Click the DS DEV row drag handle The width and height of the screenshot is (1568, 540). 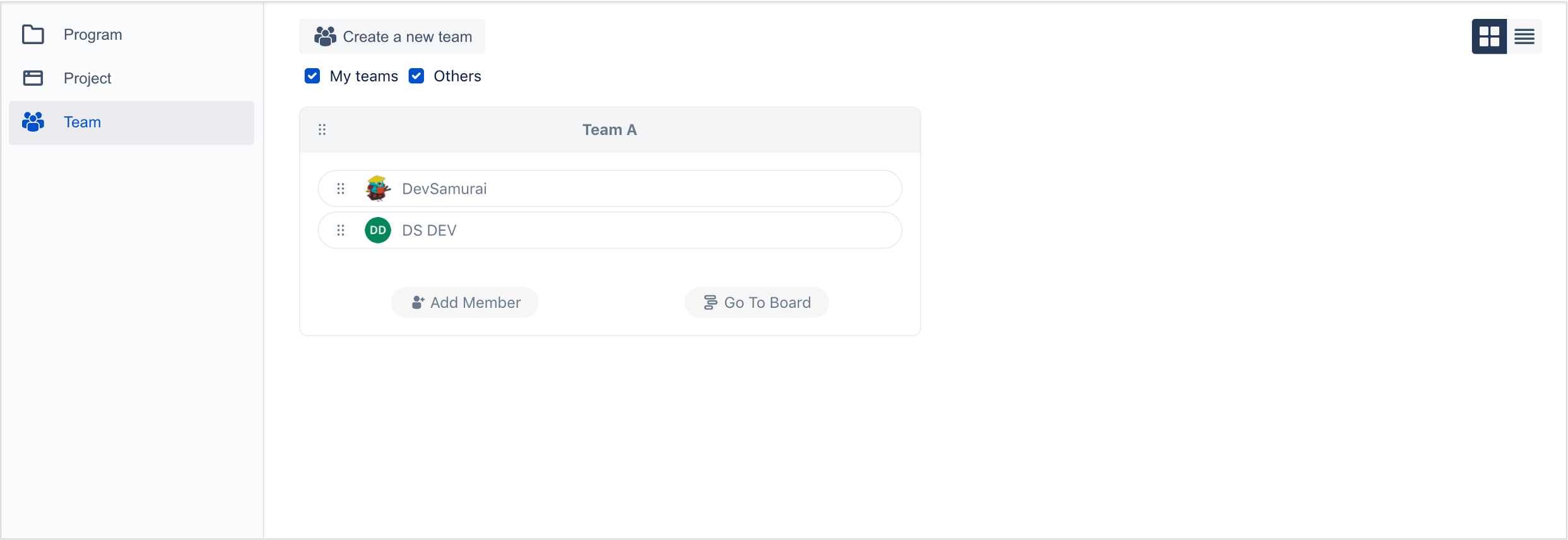pos(341,230)
